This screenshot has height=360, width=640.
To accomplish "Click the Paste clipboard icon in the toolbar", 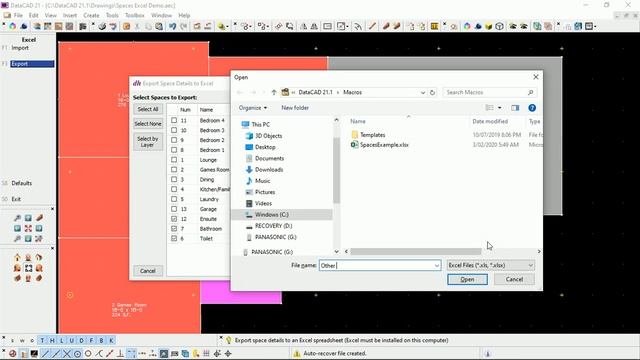I will (x=159, y=26).
